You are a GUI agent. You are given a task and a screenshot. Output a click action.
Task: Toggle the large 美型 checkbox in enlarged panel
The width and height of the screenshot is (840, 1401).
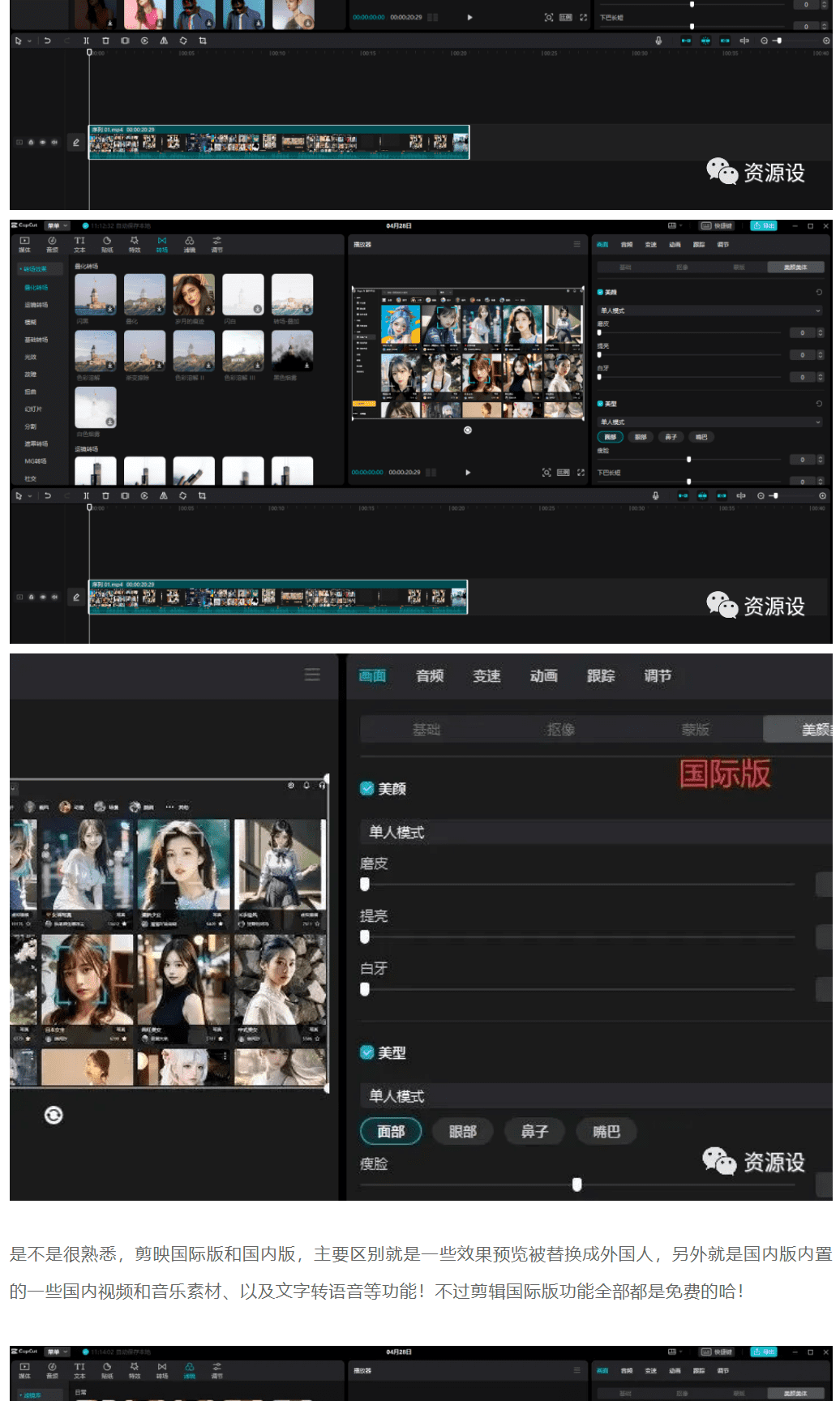367,1052
